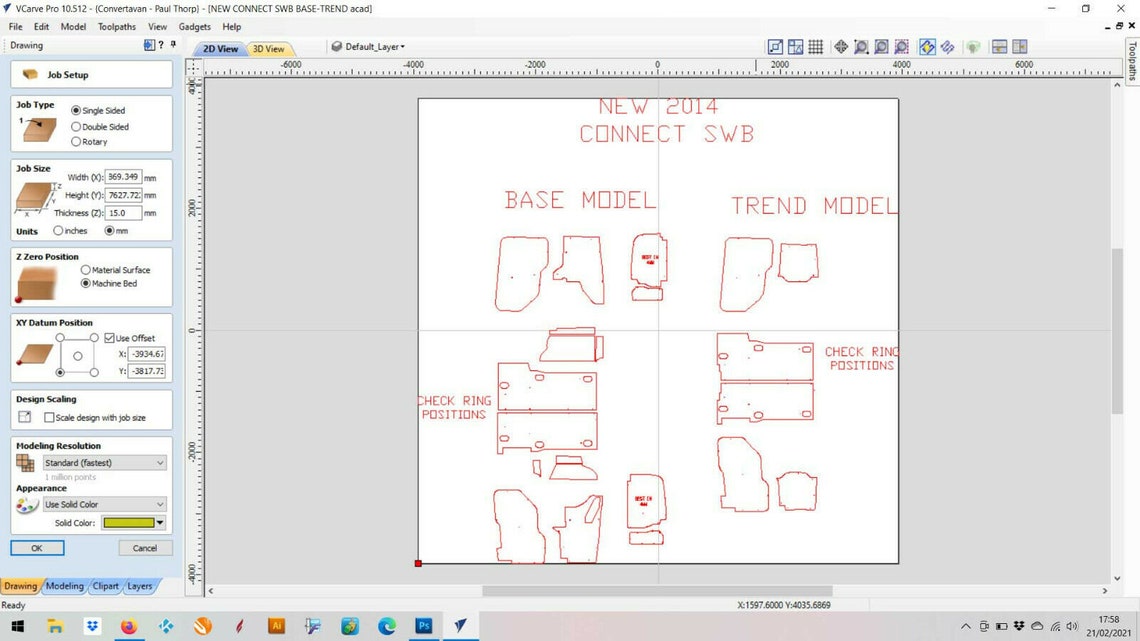
Task: Open the Windows Start menu
Action: (x=18, y=625)
